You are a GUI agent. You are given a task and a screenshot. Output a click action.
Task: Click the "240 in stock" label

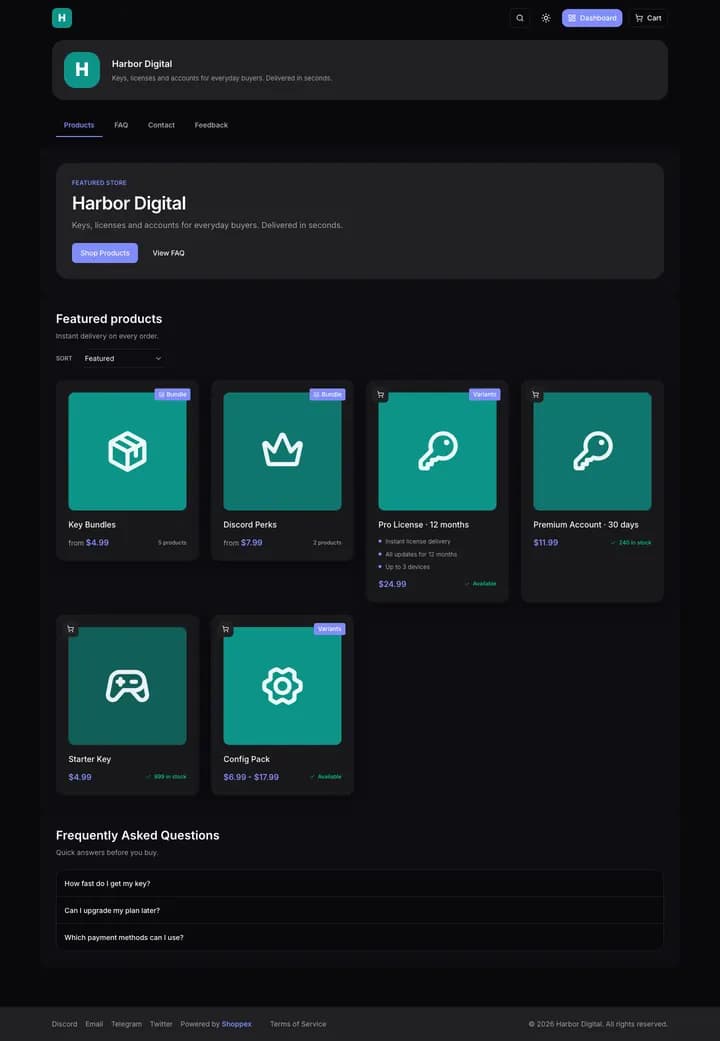(x=631, y=542)
